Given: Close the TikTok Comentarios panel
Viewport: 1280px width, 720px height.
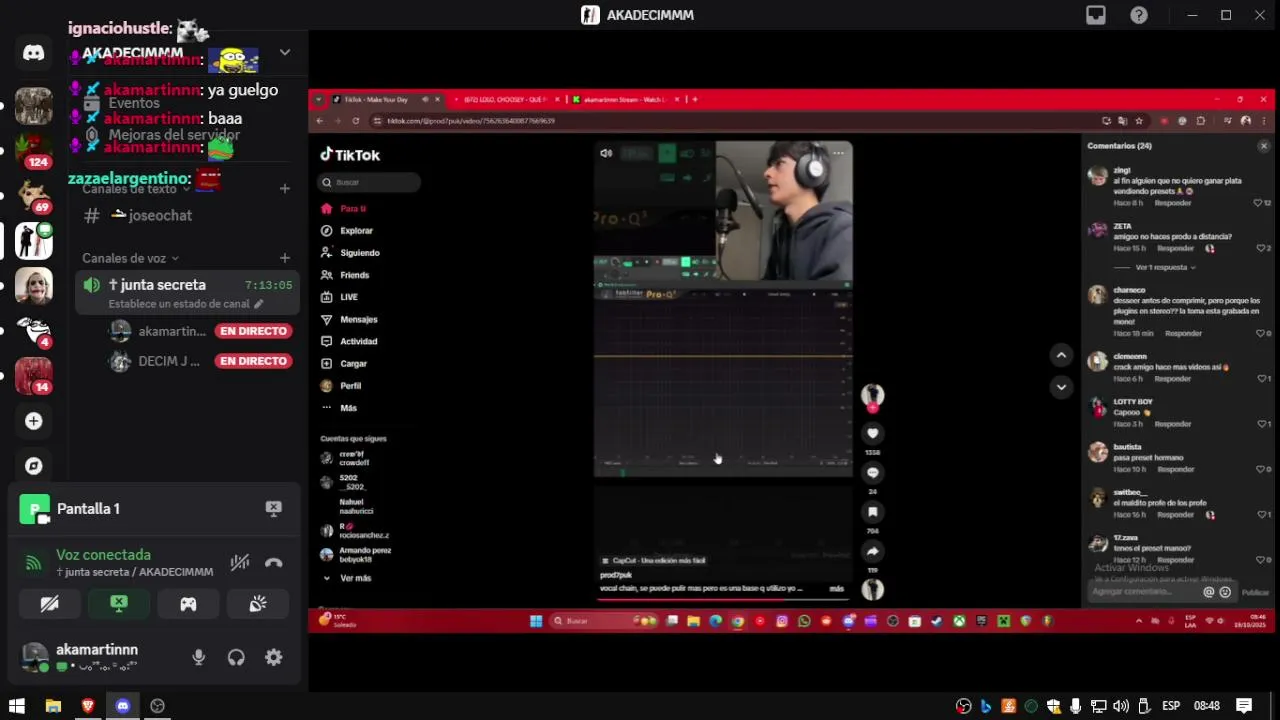Looking at the screenshot, I should click(1263, 146).
